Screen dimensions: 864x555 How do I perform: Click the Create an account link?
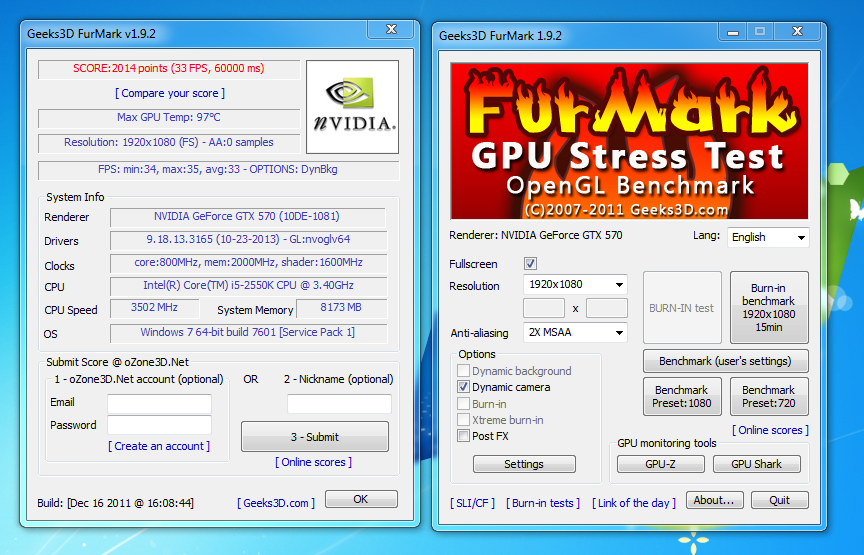(159, 446)
